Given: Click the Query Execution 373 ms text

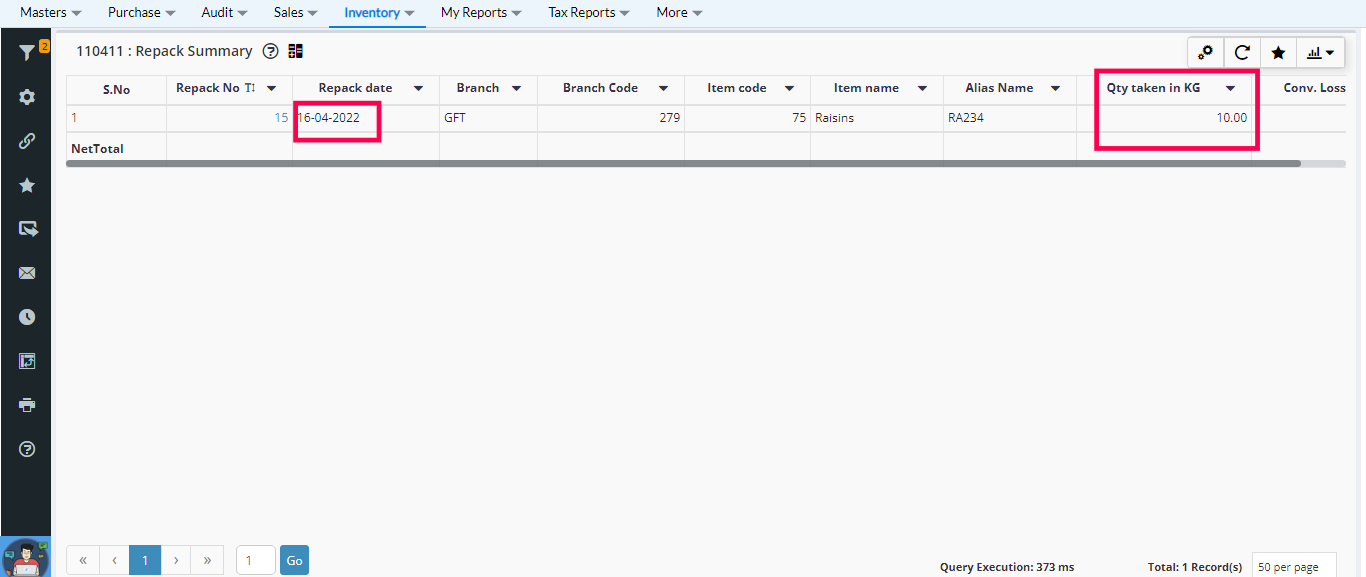Looking at the screenshot, I should 1007,567.
